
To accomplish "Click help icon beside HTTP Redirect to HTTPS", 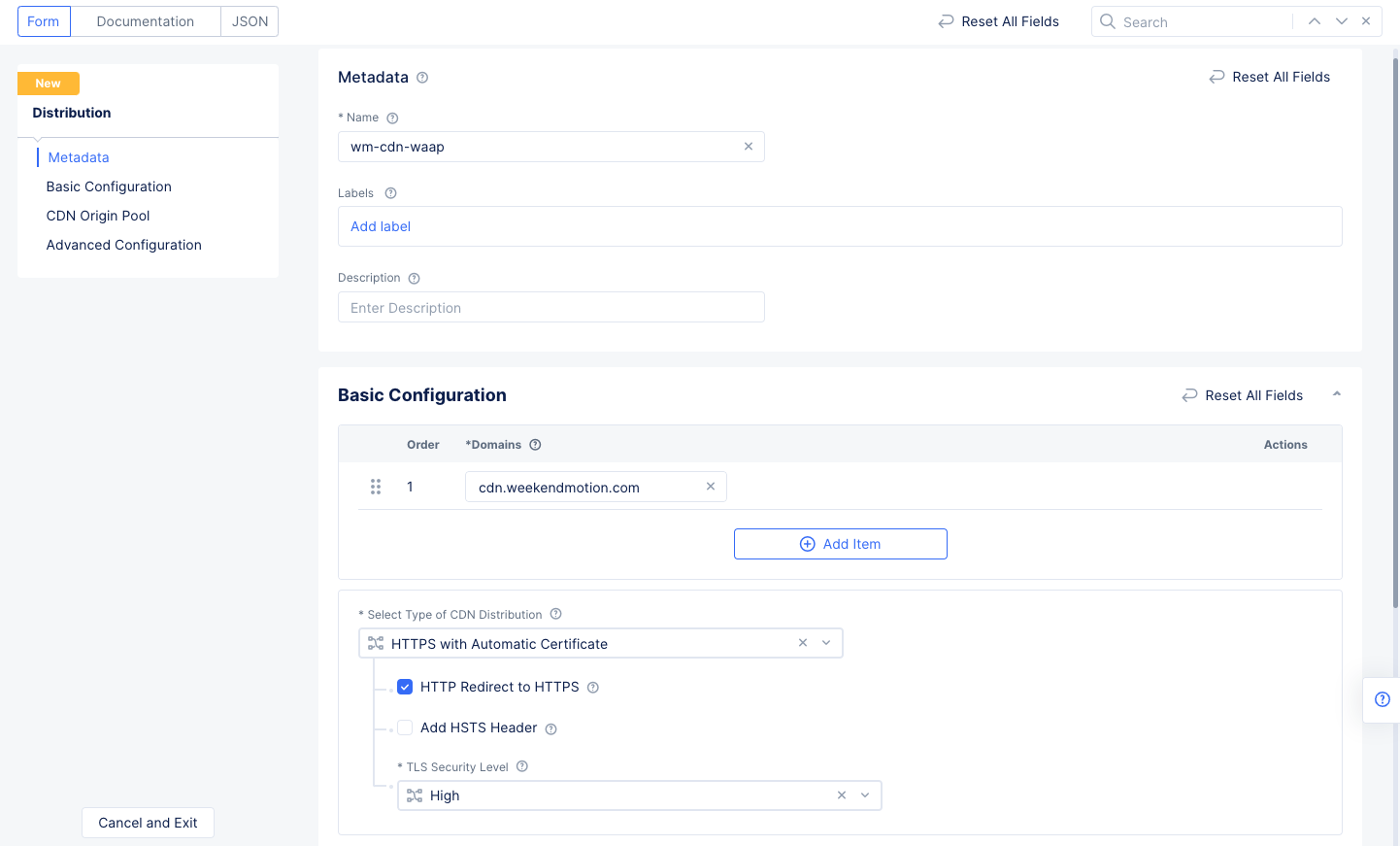I will click(593, 688).
